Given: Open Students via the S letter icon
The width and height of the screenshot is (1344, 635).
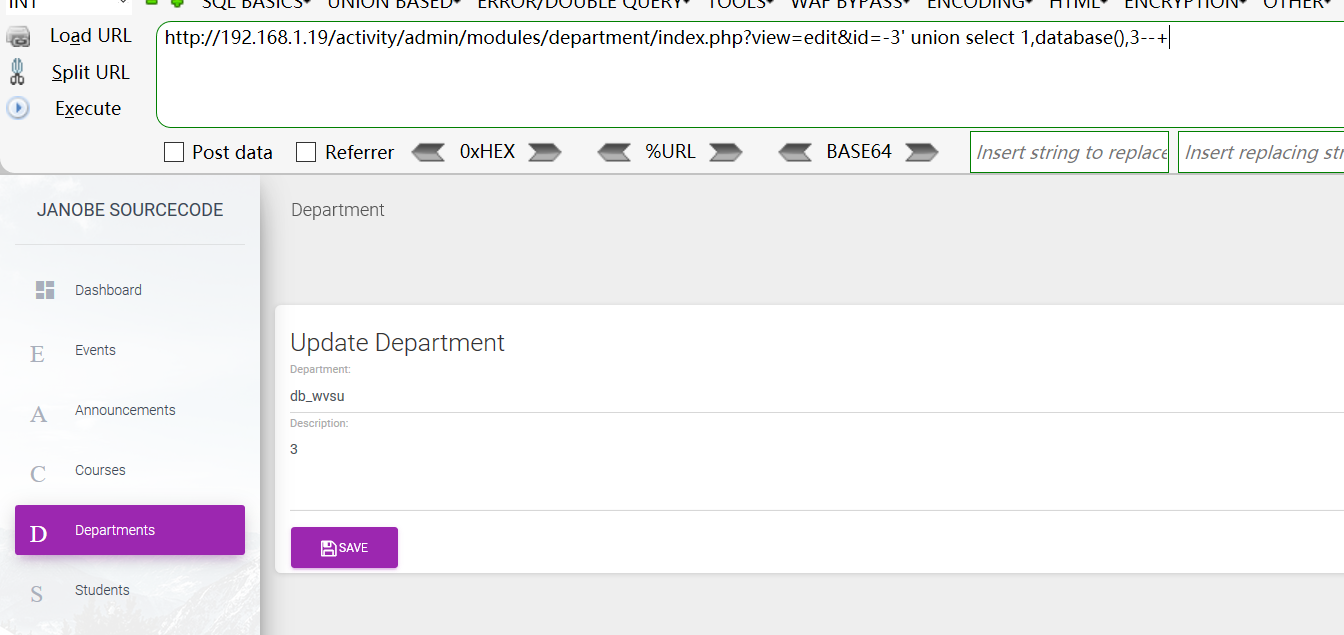Looking at the screenshot, I should tap(37, 594).
